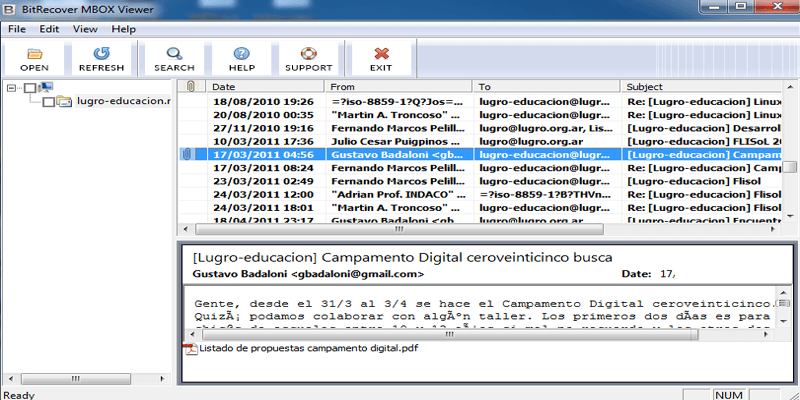Click email list scroll-up arrow
Image resolution: width=800 pixels, height=400 pixels.
point(790,87)
